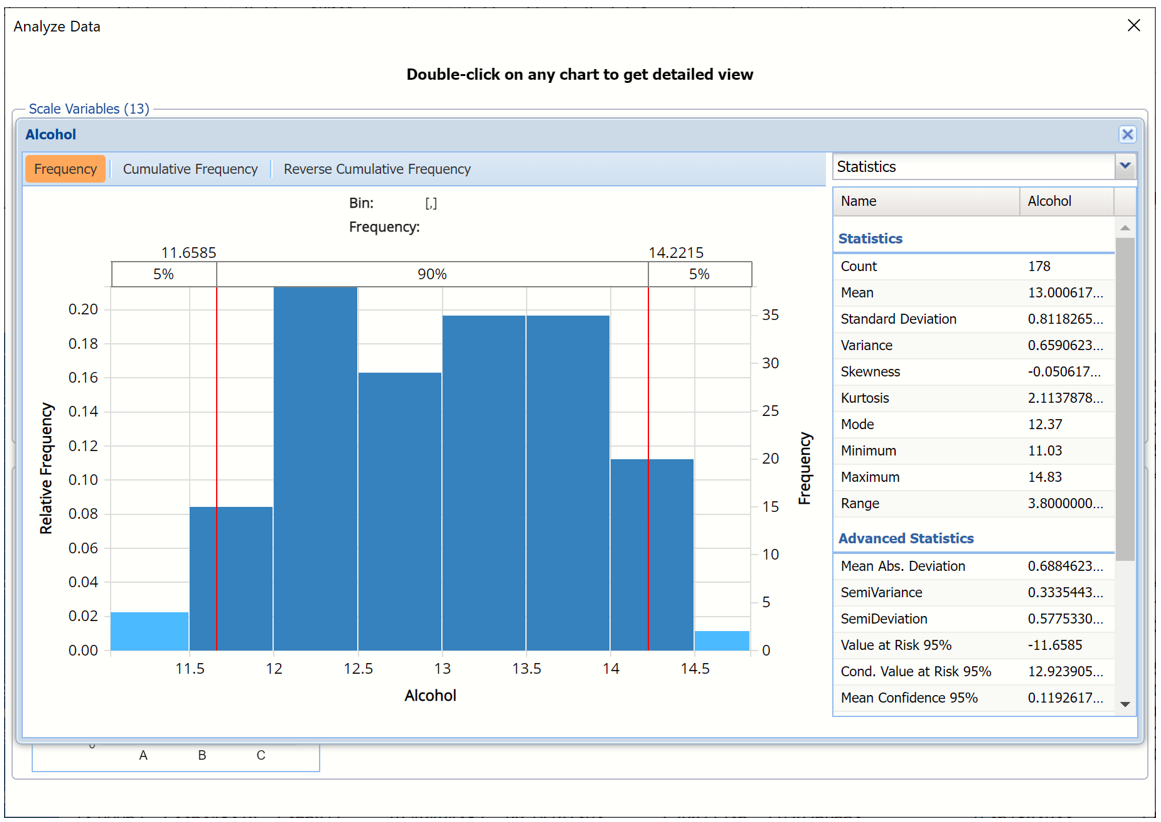The width and height of the screenshot is (1161, 822).
Task: Open the Statistics dropdown arrow
Action: coord(1126,166)
